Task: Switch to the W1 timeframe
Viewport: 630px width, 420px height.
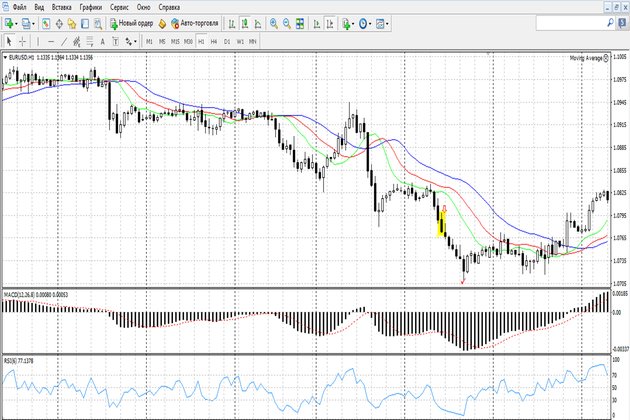Action: [240, 41]
